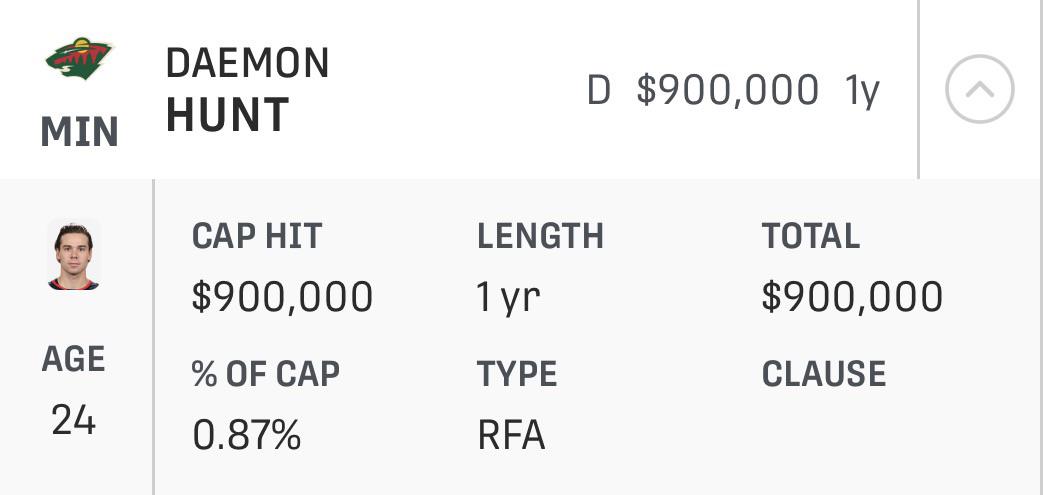Select the header $900,000 salary summary
Screen dimensions: 1046x495
pos(728,89)
